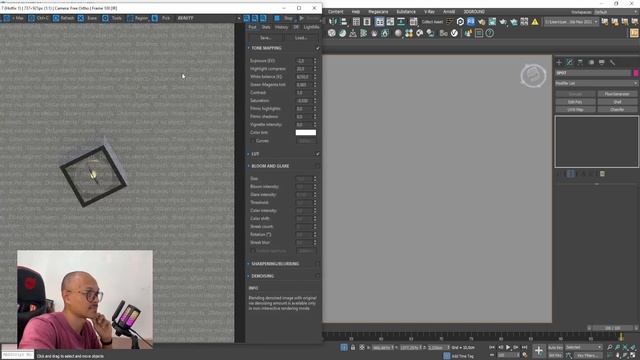640x360 pixels.
Task: Click the Erase icon in frame buffer toolbar
Action: [81, 18]
